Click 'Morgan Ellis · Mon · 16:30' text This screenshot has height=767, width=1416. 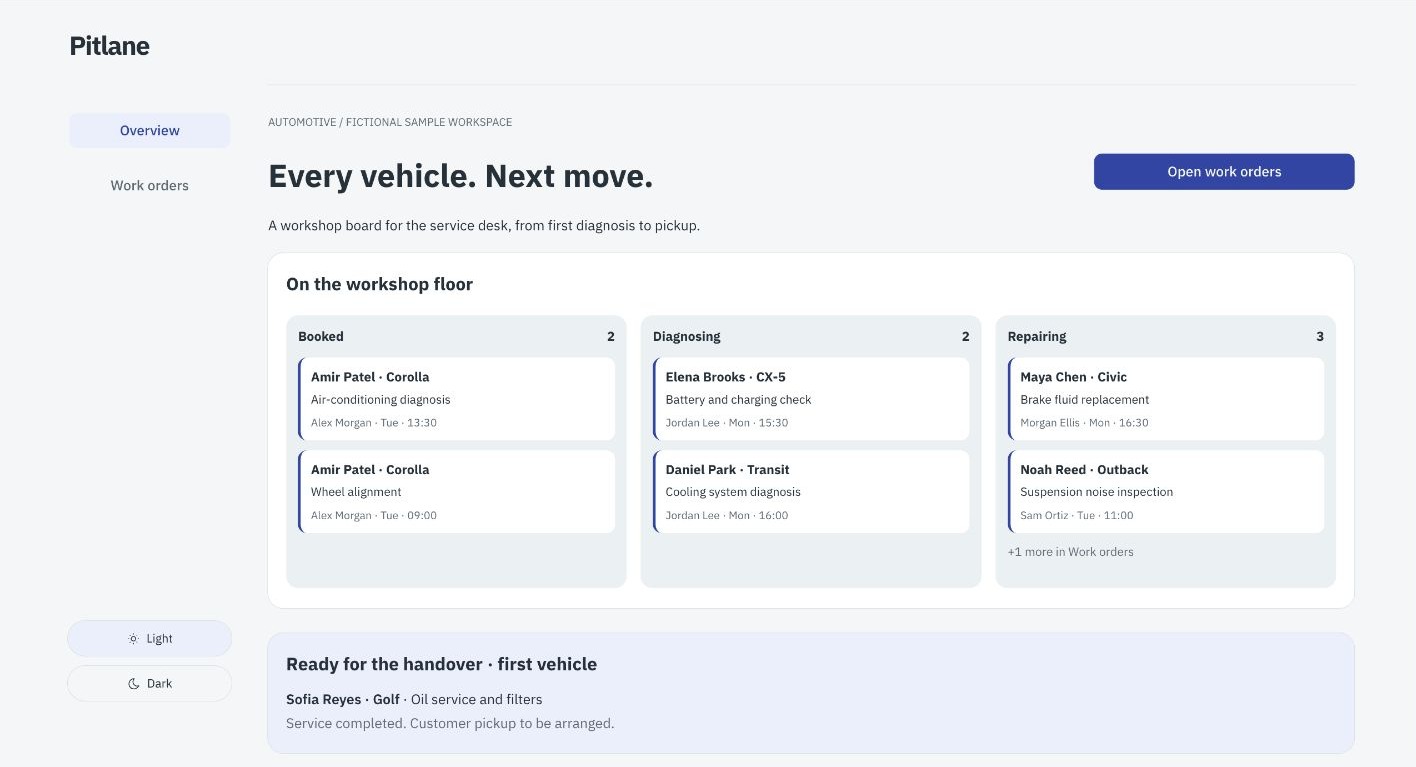click(x=1084, y=423)
